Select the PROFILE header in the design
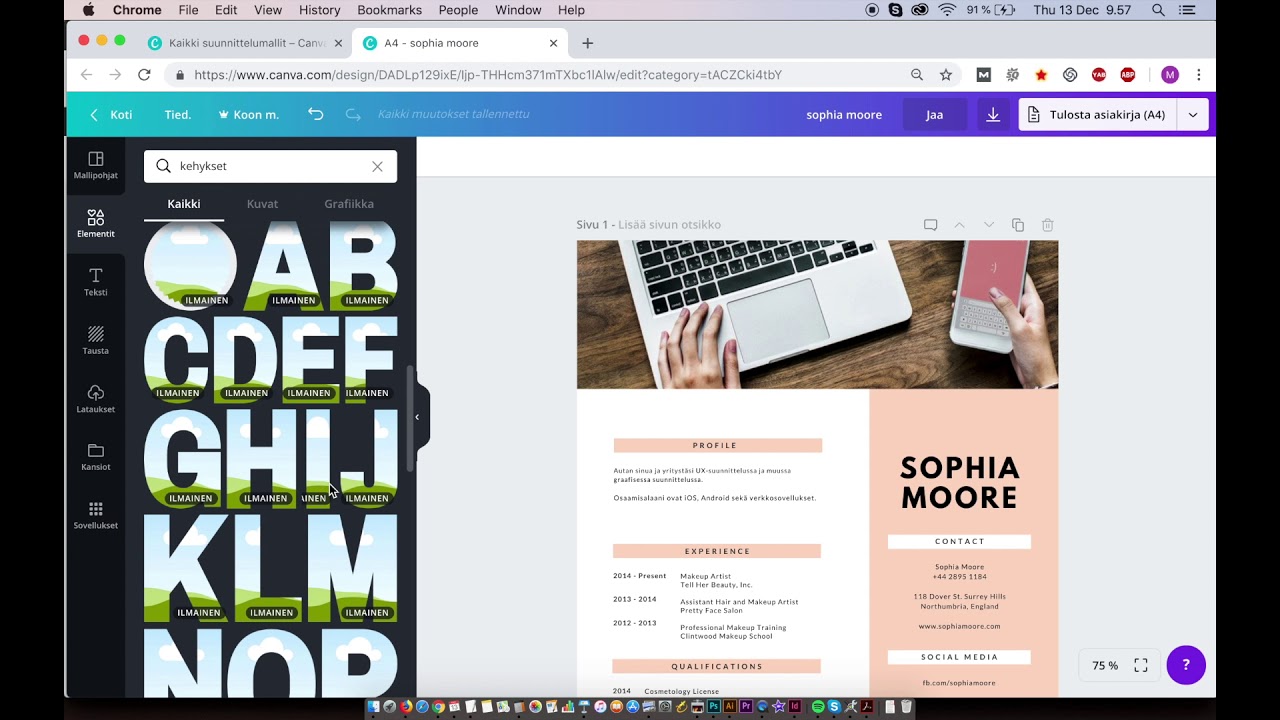 click(717, 446)
